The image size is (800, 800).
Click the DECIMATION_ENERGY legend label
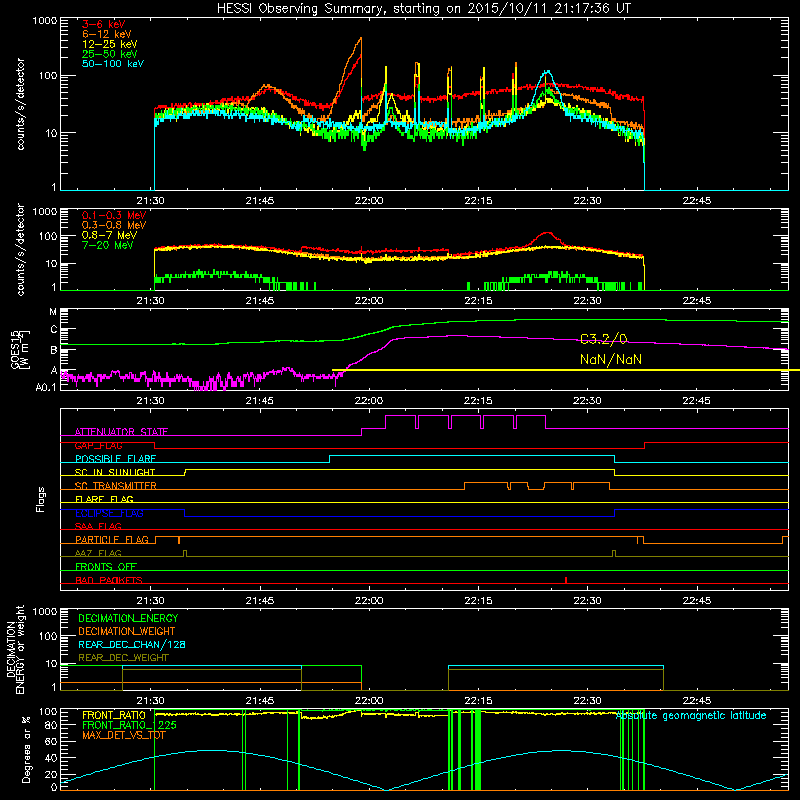point(128,618)
